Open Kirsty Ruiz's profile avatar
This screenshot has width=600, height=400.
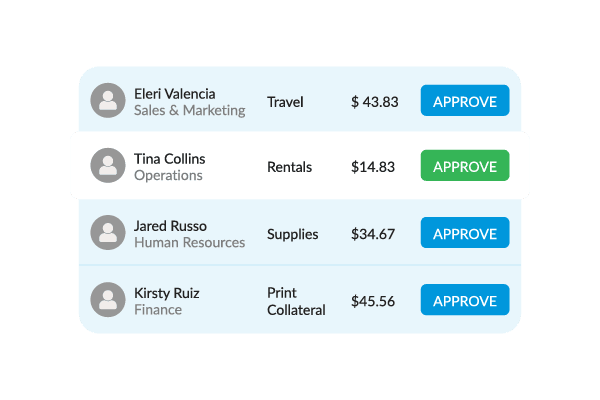point(107,300)
